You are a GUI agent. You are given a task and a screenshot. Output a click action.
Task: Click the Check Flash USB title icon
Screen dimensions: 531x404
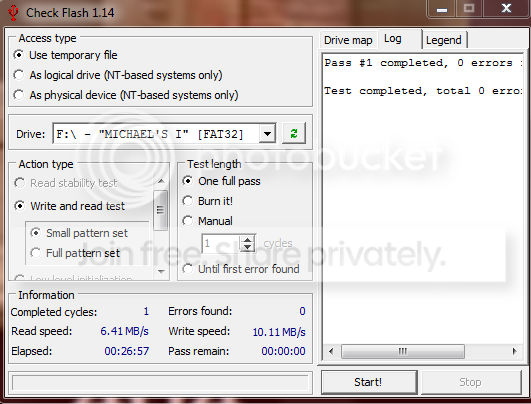pos(13,13)
